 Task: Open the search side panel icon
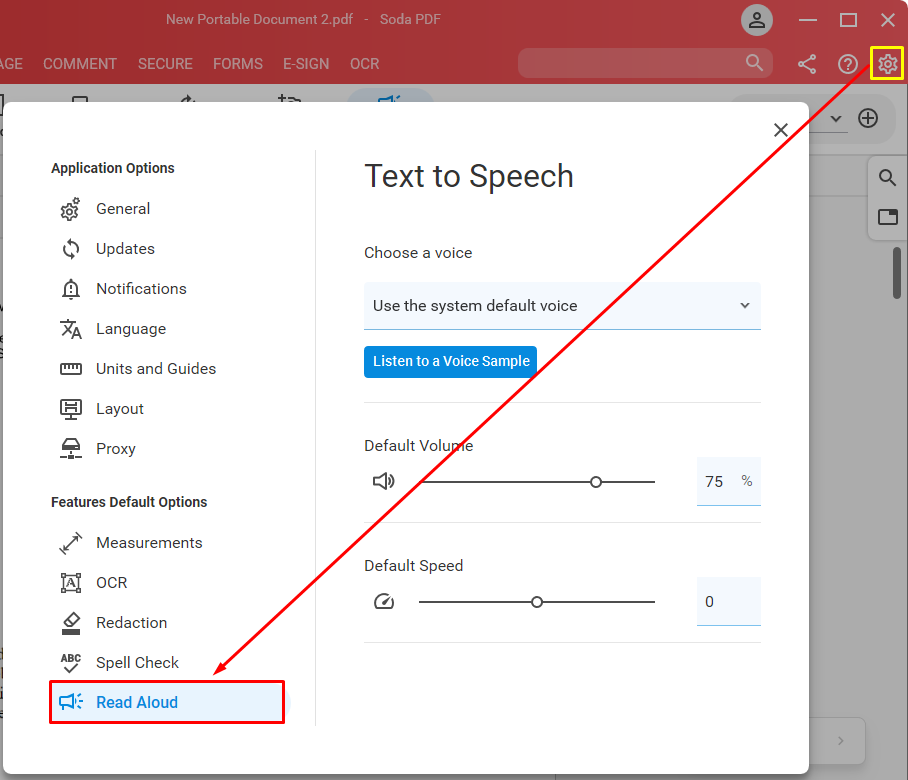887,177
